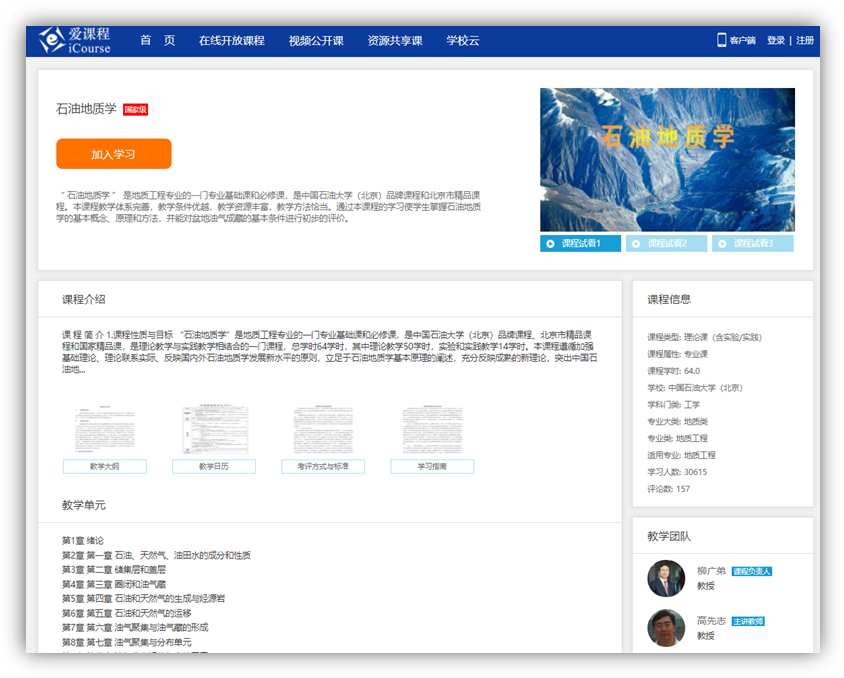Click the 注册 link
This screenshot has width=844, height=678.
[x=805, y=41]
